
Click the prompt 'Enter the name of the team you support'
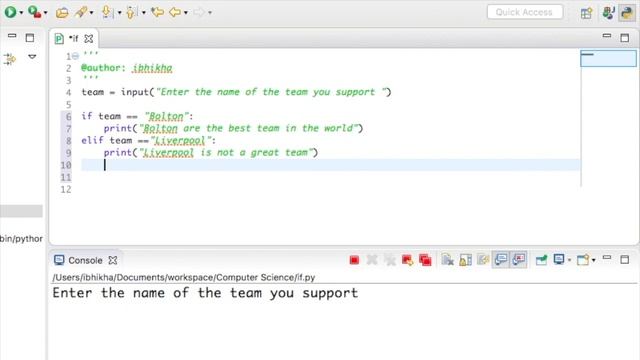click(x=205, y=293)
